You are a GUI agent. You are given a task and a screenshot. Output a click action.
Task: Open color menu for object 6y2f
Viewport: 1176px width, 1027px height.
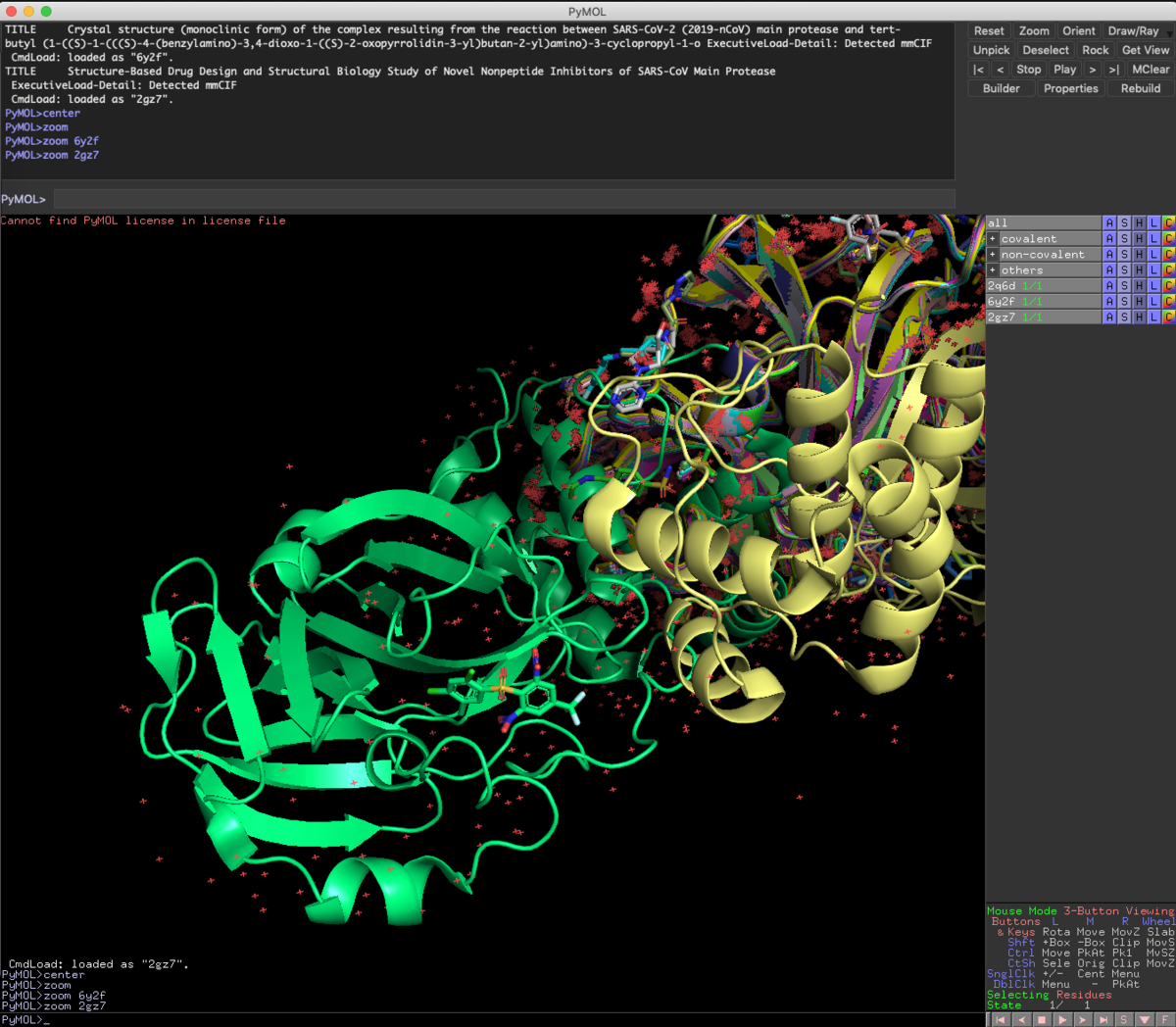click(1168, 302)
